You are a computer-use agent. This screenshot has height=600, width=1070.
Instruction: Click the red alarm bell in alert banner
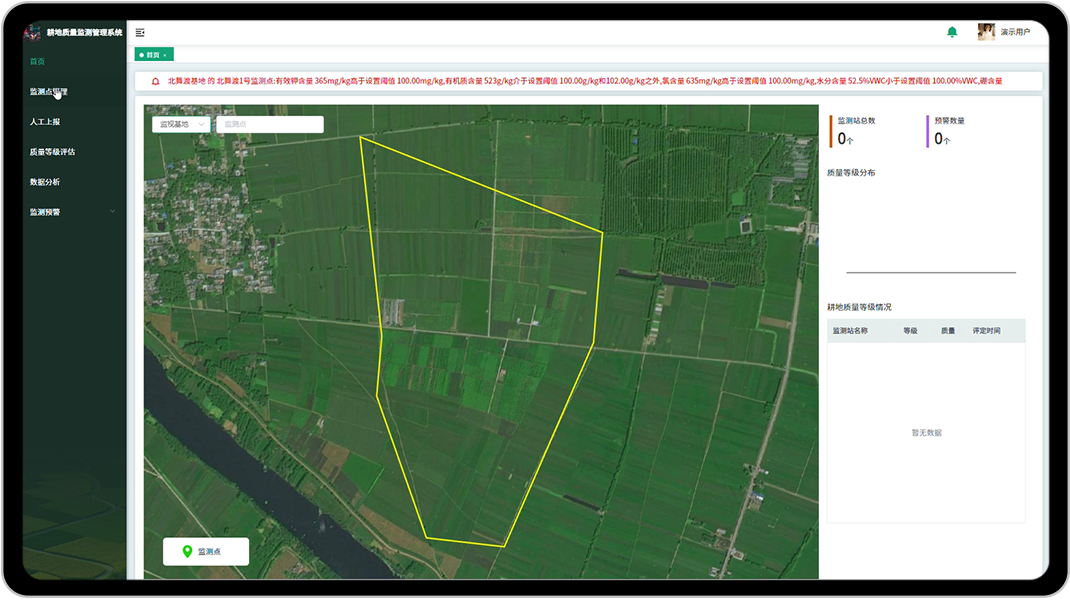click(x=155, y=81)
